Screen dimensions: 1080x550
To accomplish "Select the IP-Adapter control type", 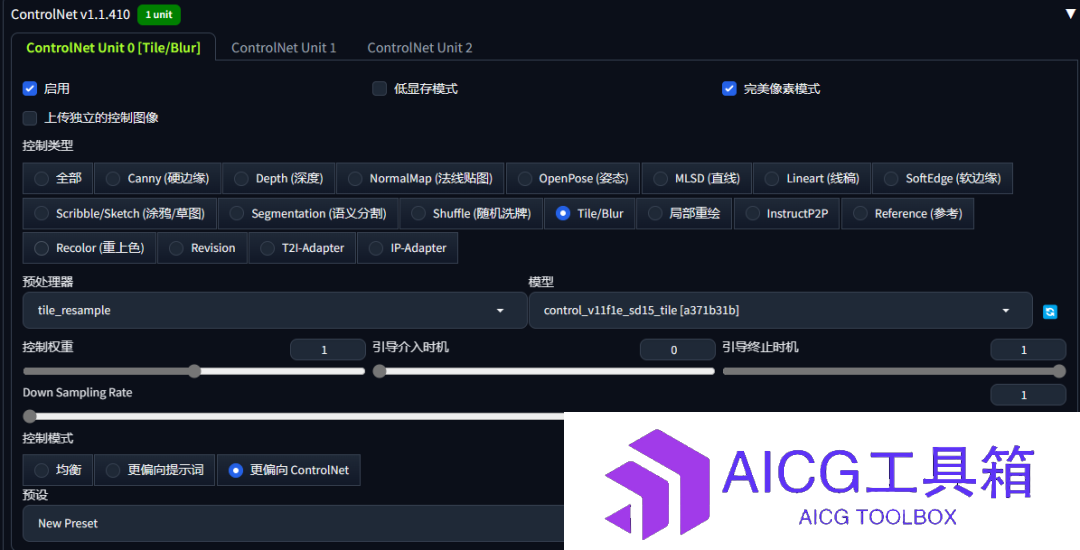I will pyautogui.click(x=408, y=248).
